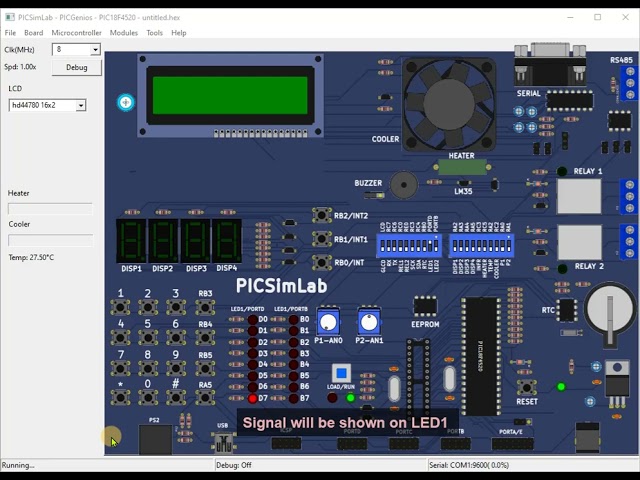Push the keypad 1 key
The height and width of the screenshot is (480, 640).
120,307
